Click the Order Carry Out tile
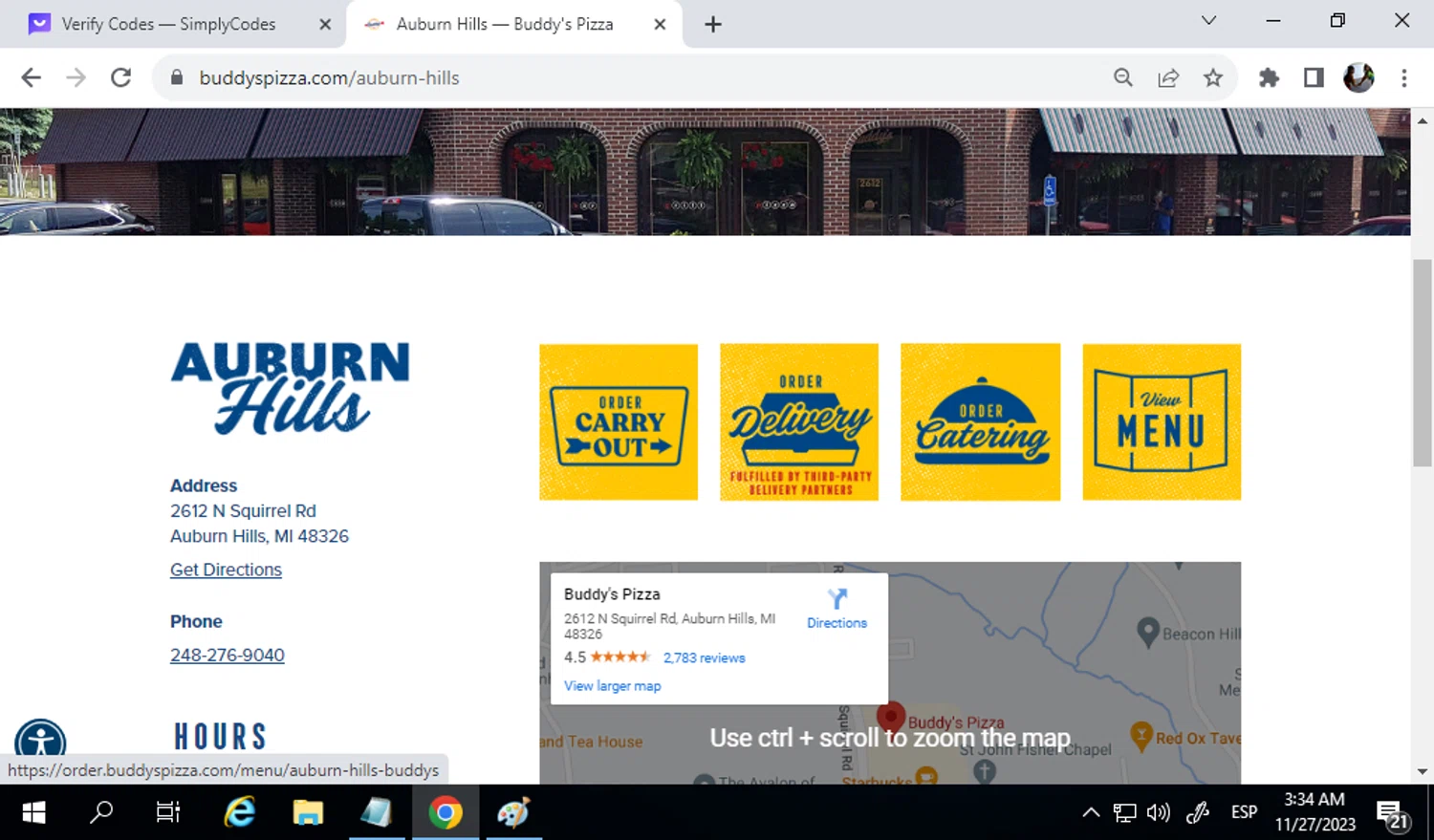This screenshot has height=840, width=1434. [619, 421]
